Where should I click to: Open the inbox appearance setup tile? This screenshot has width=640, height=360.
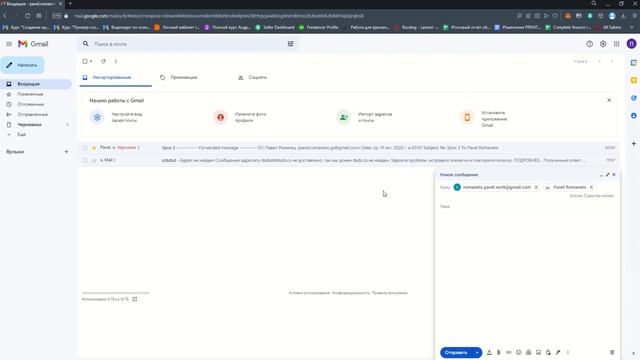[x=116, y=117]
